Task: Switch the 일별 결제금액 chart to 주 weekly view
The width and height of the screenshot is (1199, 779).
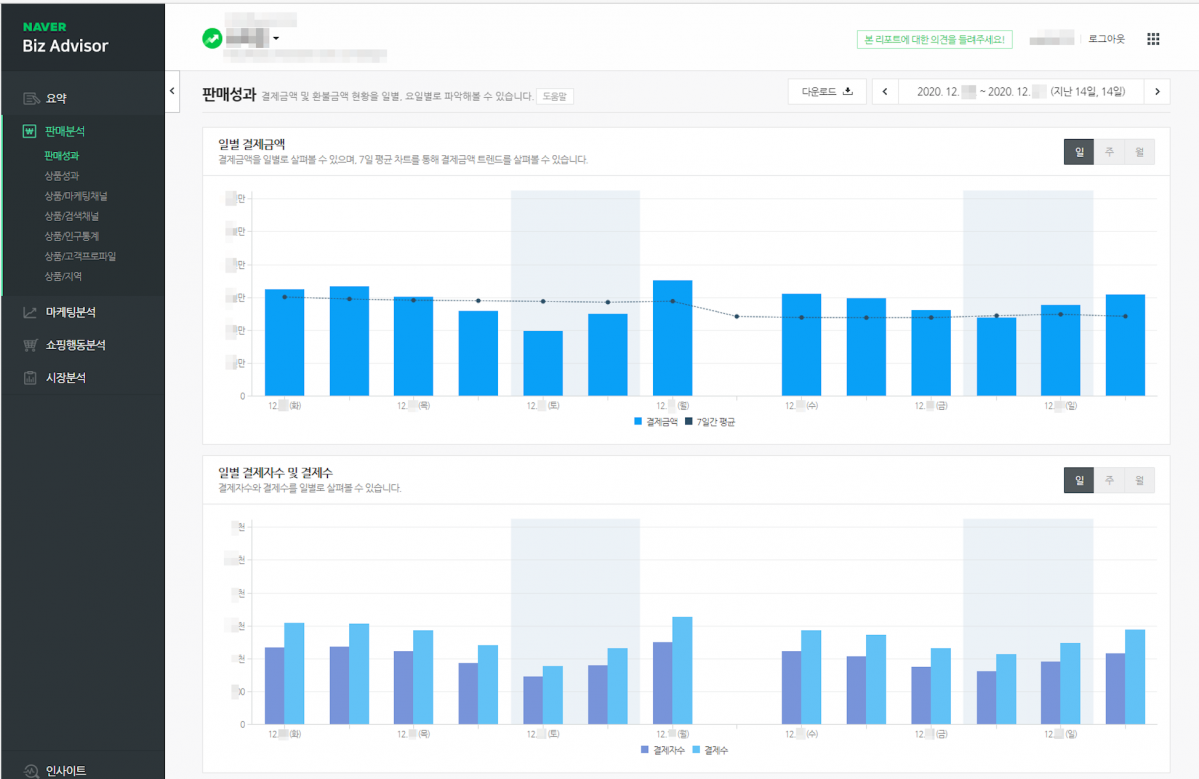Action: (1110, 153)
